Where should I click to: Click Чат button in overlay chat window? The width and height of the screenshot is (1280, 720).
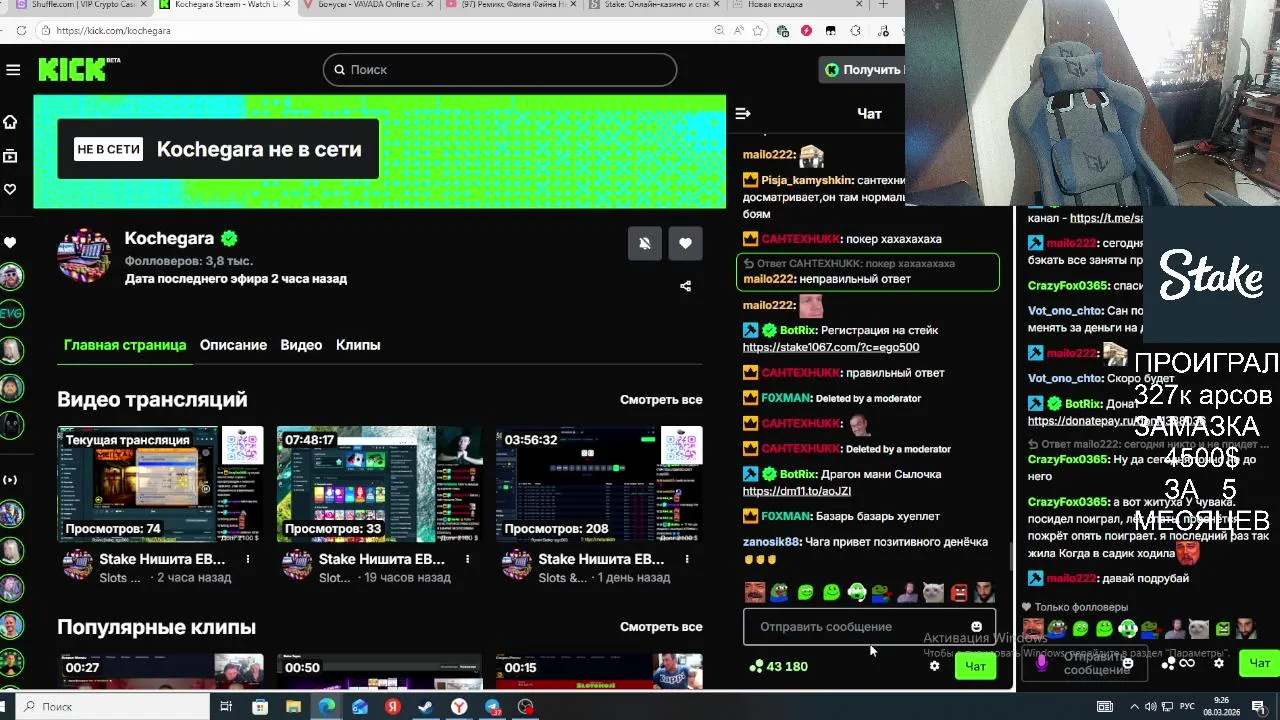pyautogui.click(x=1259, y=663)
